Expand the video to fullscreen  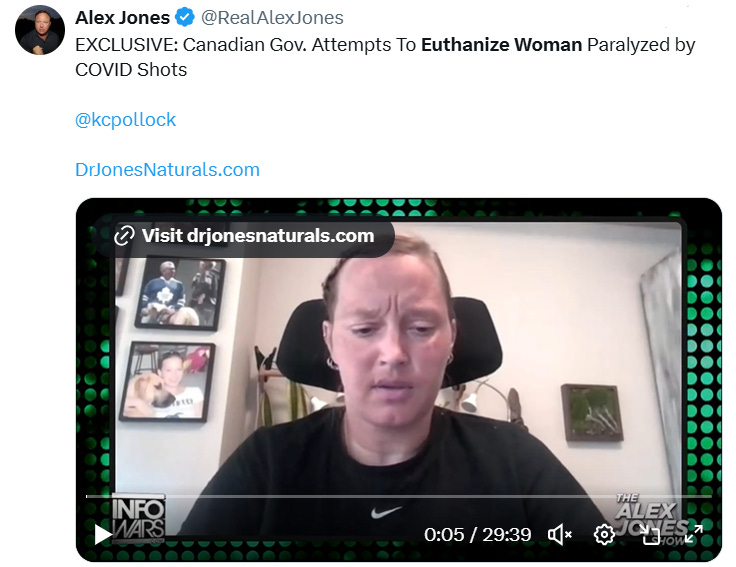point(693,534)
